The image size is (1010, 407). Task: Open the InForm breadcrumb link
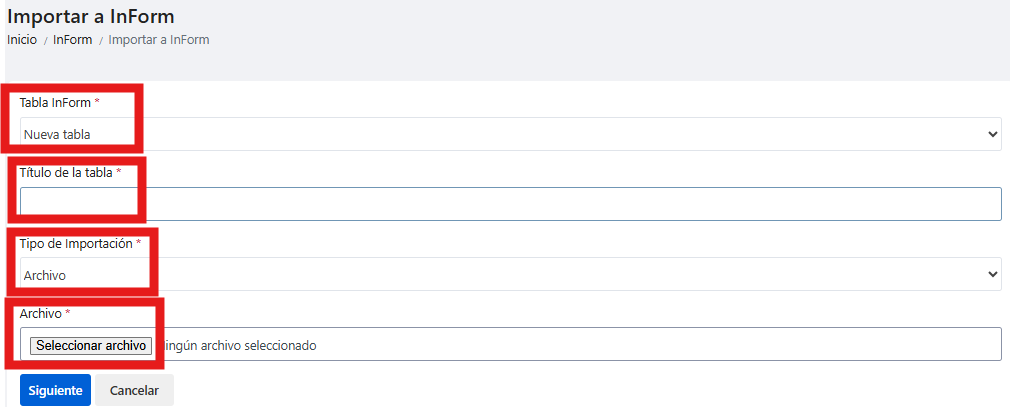click(73, 40)
